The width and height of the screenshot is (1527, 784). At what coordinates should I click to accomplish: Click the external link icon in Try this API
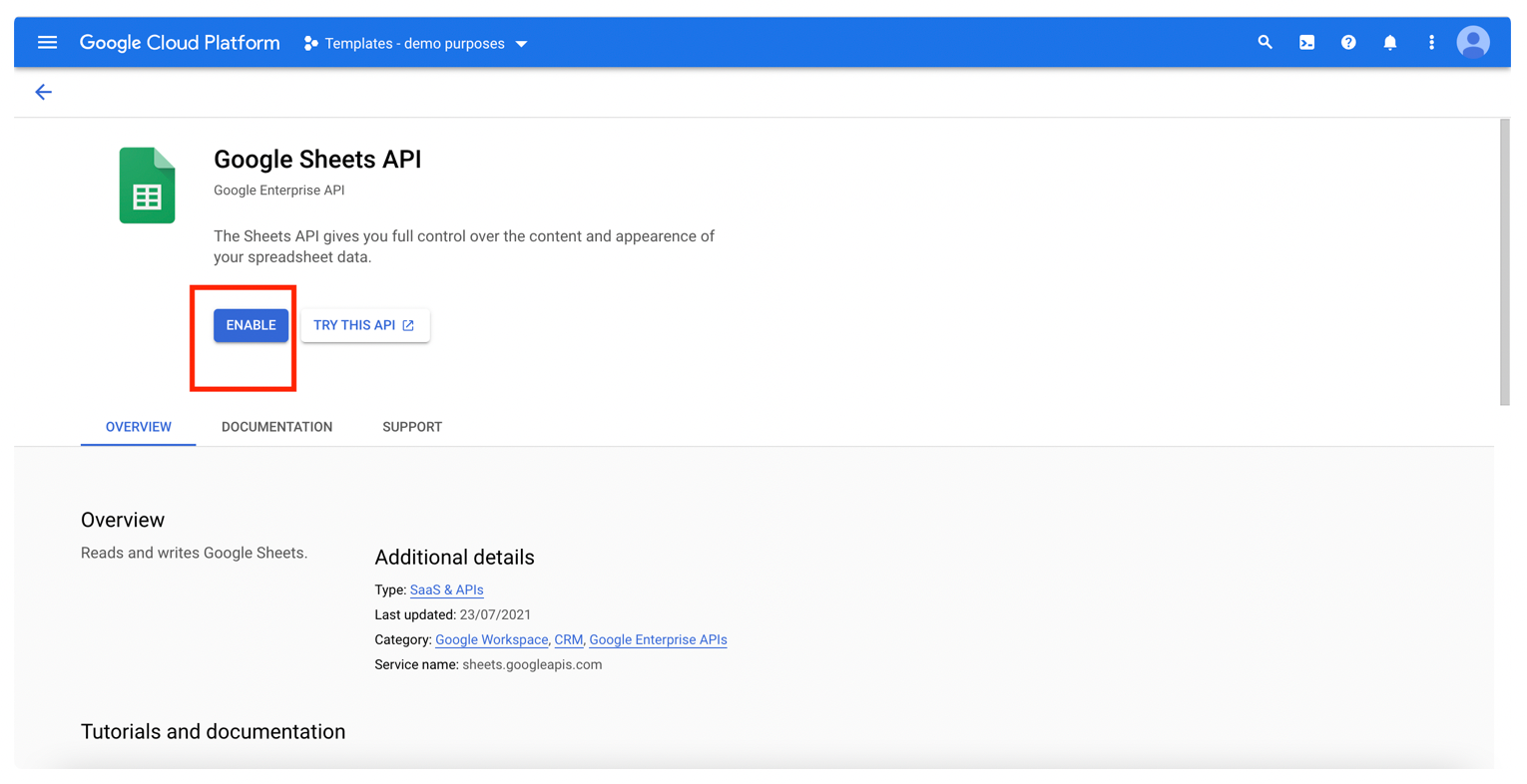point(408,325)
